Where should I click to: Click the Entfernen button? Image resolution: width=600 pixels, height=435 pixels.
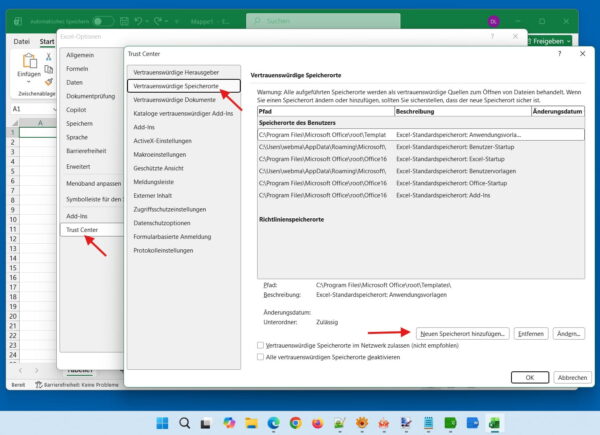(531, 334)
